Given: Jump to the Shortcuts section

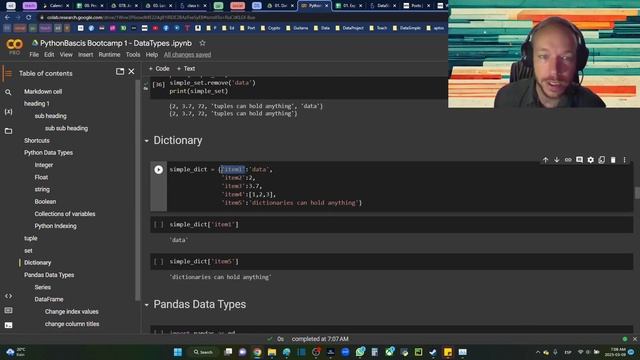Looking at the screenshot, I should point(37,140).
